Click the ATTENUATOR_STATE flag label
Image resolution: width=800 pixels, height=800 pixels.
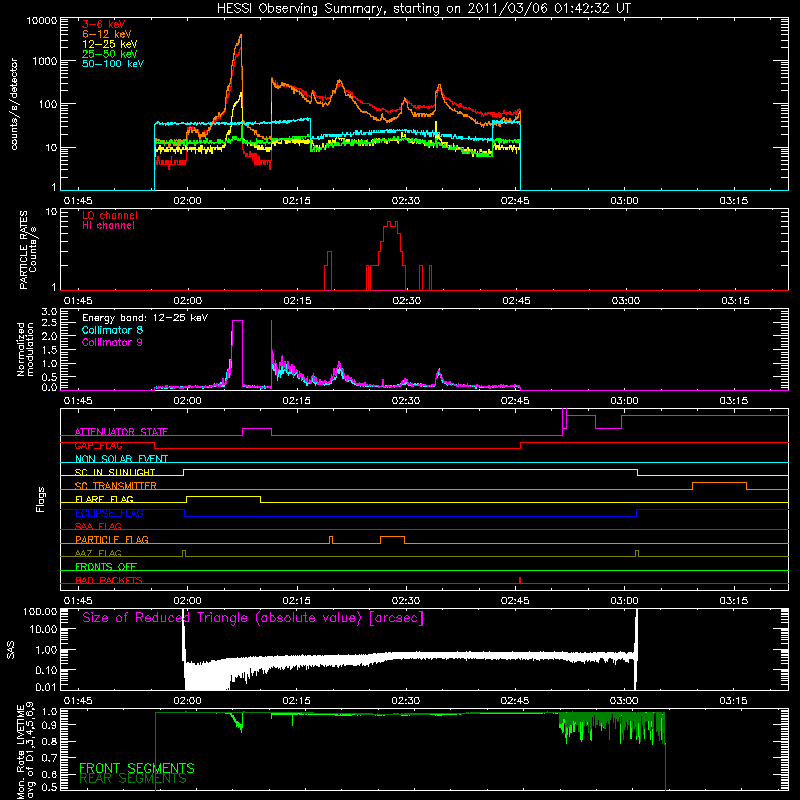coord(121,432)
